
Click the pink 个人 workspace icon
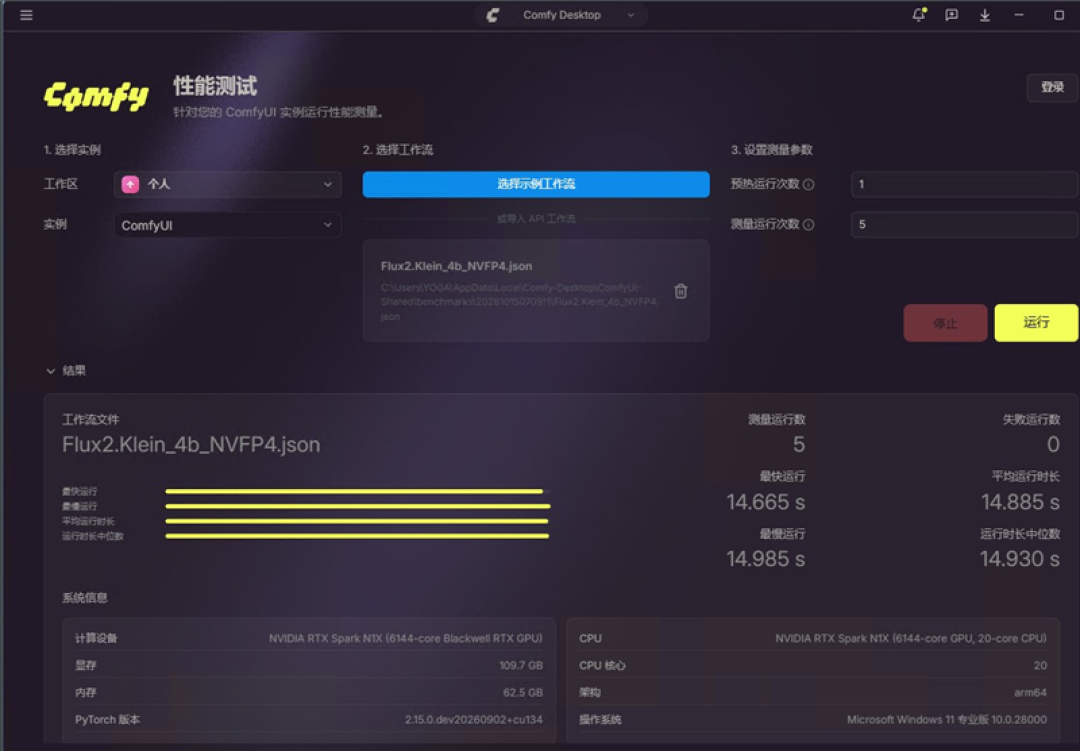[130, 184]
